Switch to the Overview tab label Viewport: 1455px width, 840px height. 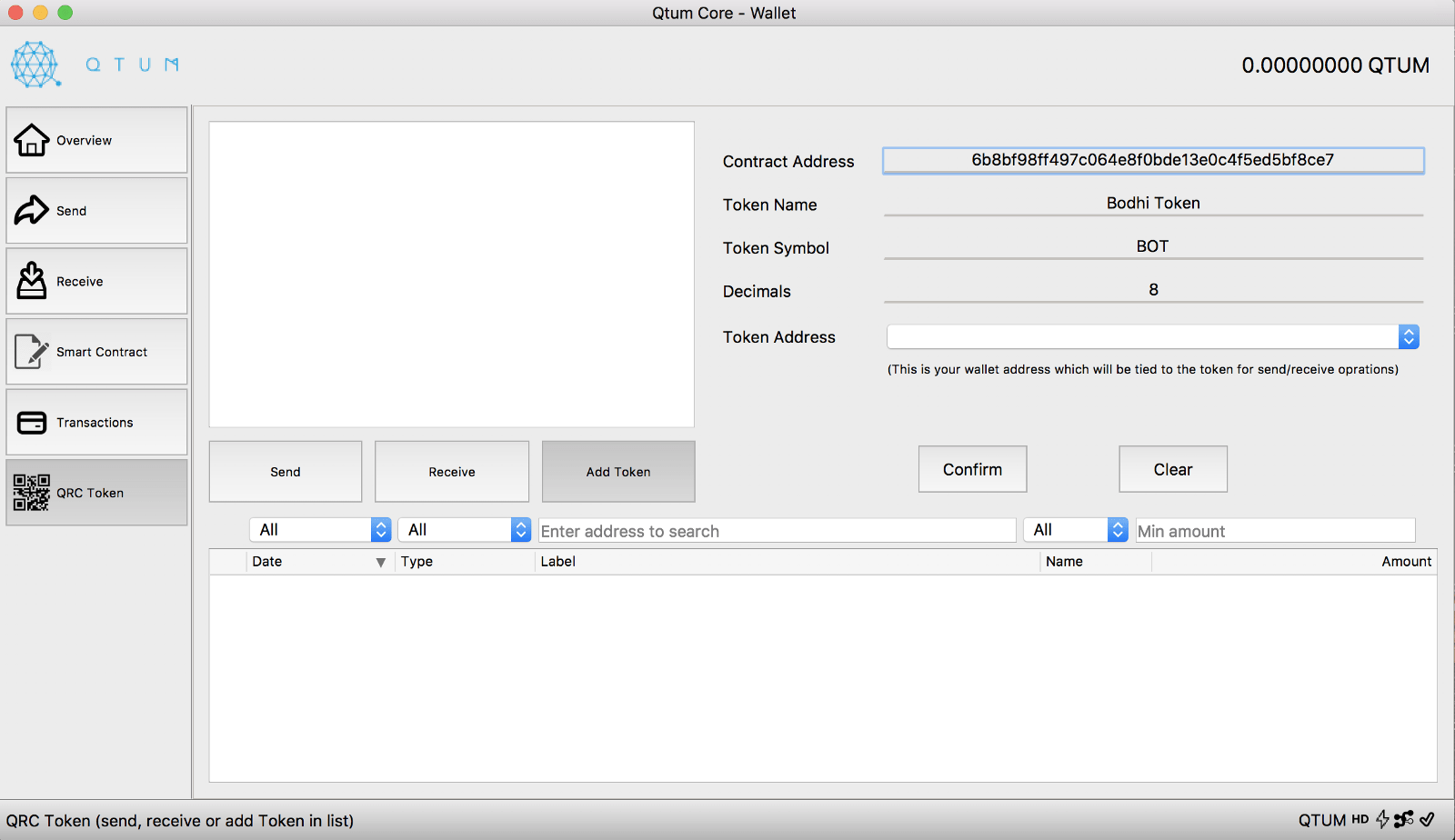pyautogui.click(x=84, y=140)
